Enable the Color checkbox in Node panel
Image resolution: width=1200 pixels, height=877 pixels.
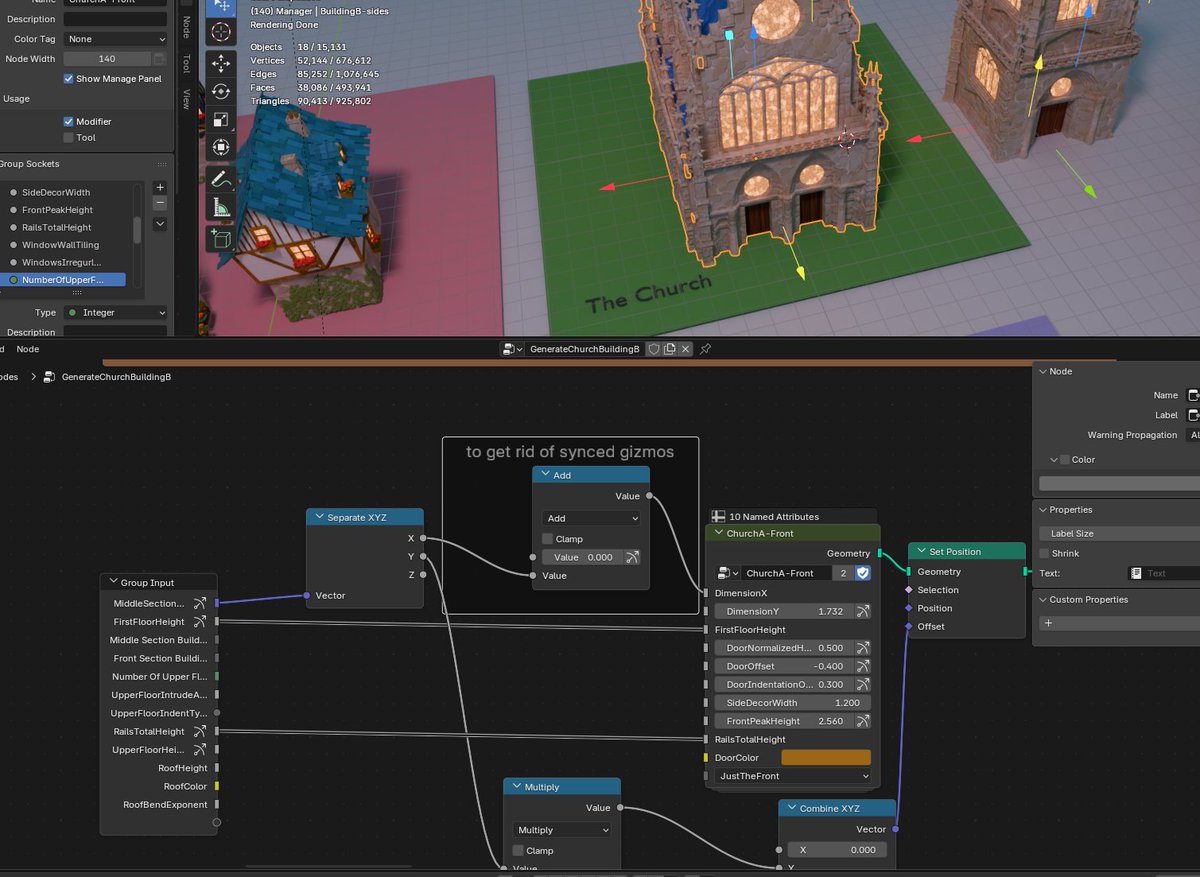pyautogui.click(x=1065, y=460)
